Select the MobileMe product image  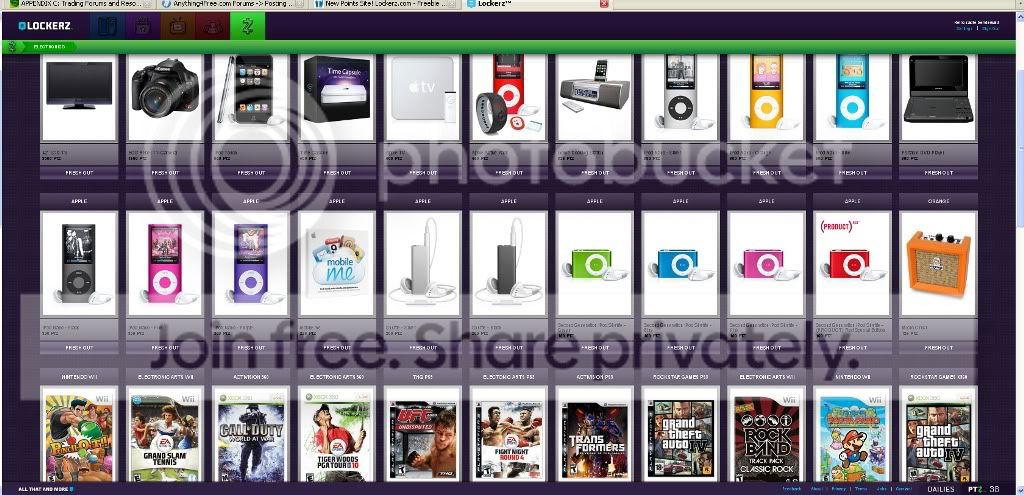[337, 264]
